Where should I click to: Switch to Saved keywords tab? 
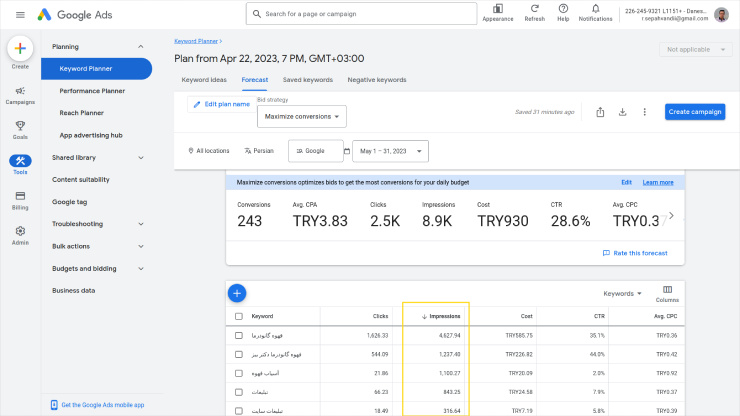pyautogui.click(x=308, y=80)
